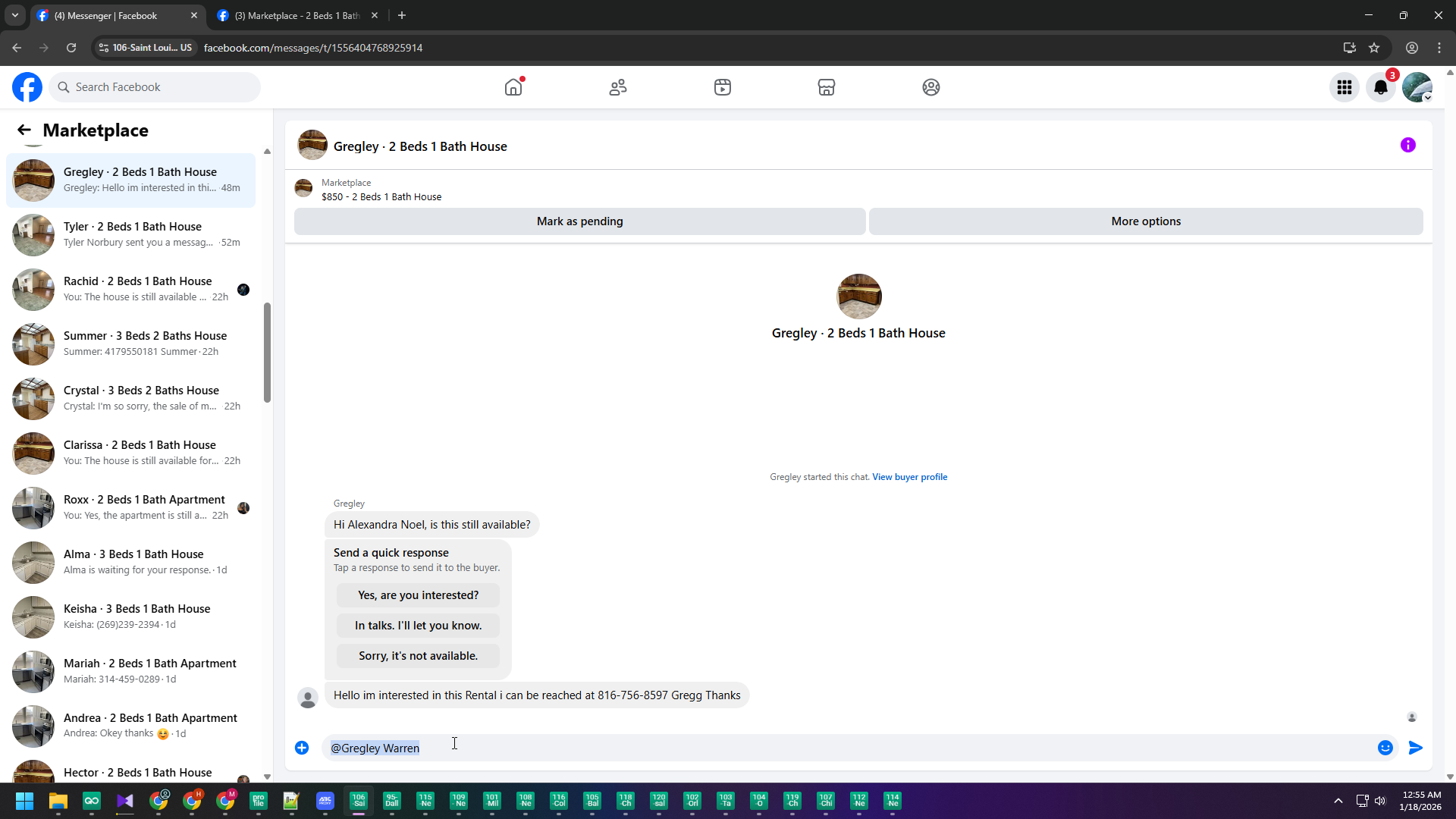Open the Facebook menu grid icon
This screenshot has width=1456, height=819.
[x=1345, y=87]
